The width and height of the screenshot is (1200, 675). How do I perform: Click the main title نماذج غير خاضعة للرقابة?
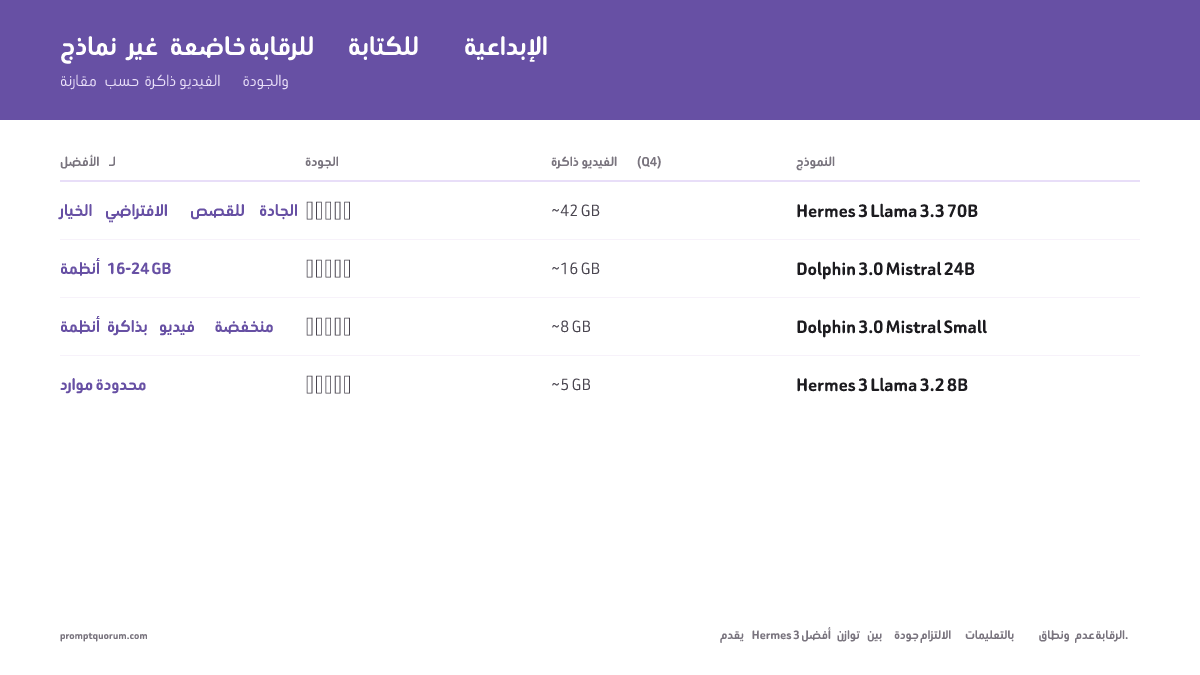304,47
